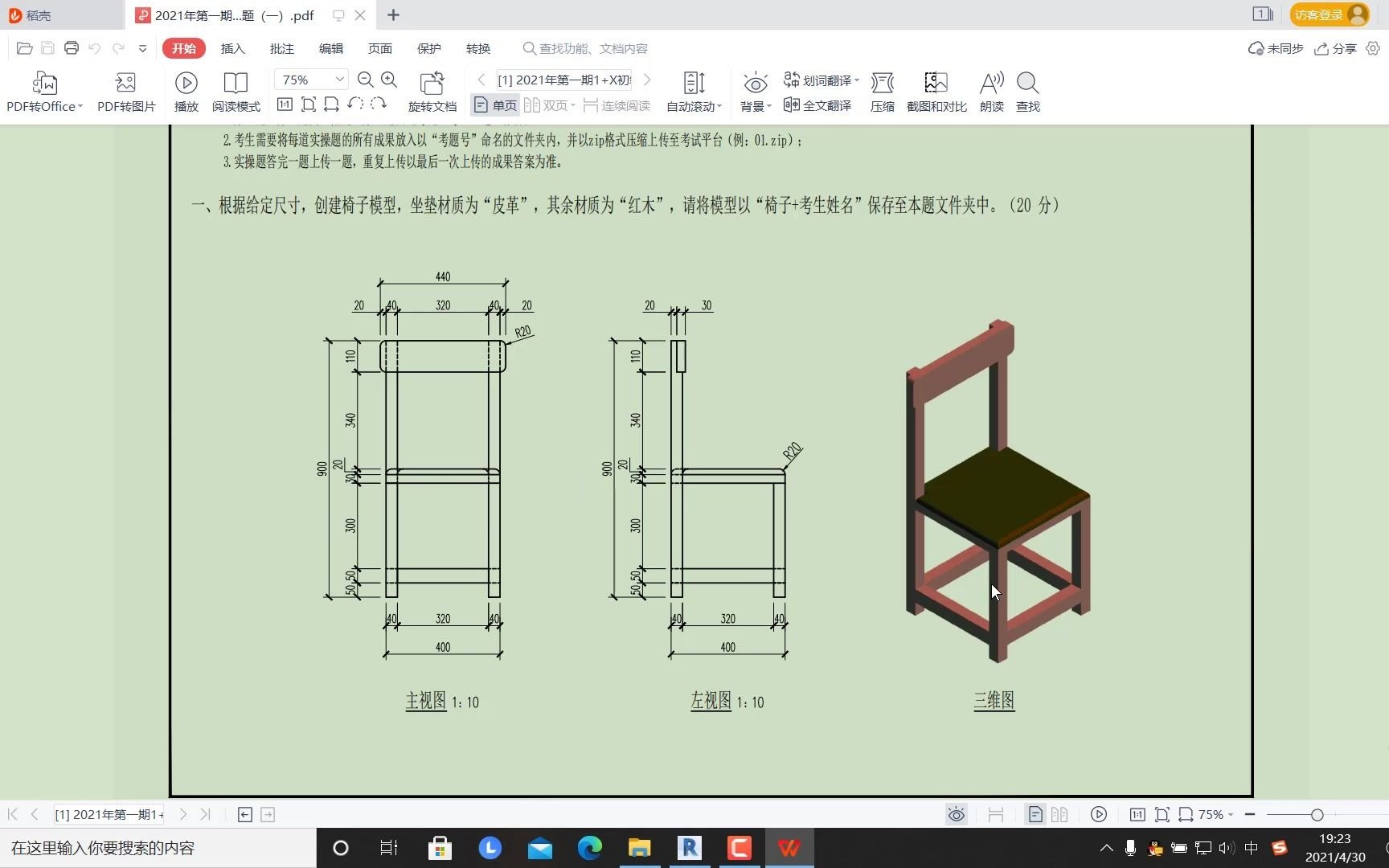This screenshot has height=868, width=1389.
Task: Open the 划词翻译 translation dropdown
Action: (820, 80)
